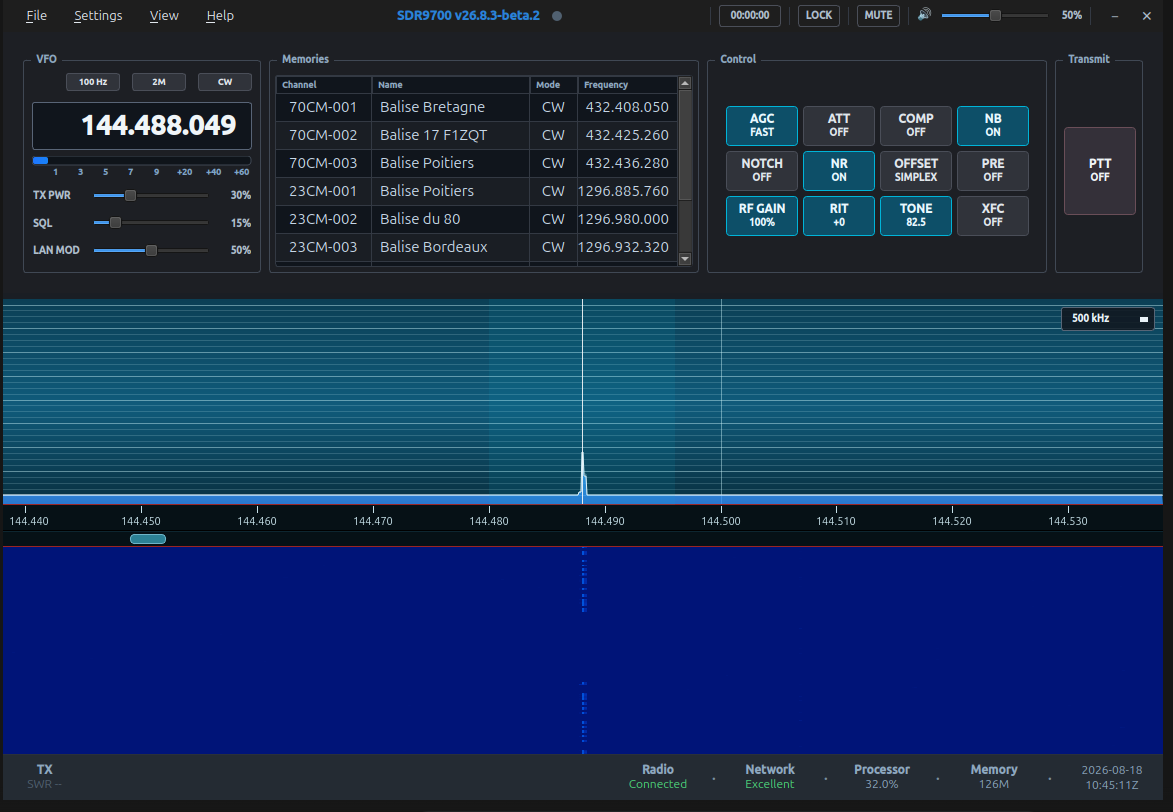The image size is (1173, 812).
Task: Click the TX SWR indicator
Action: 45,776
